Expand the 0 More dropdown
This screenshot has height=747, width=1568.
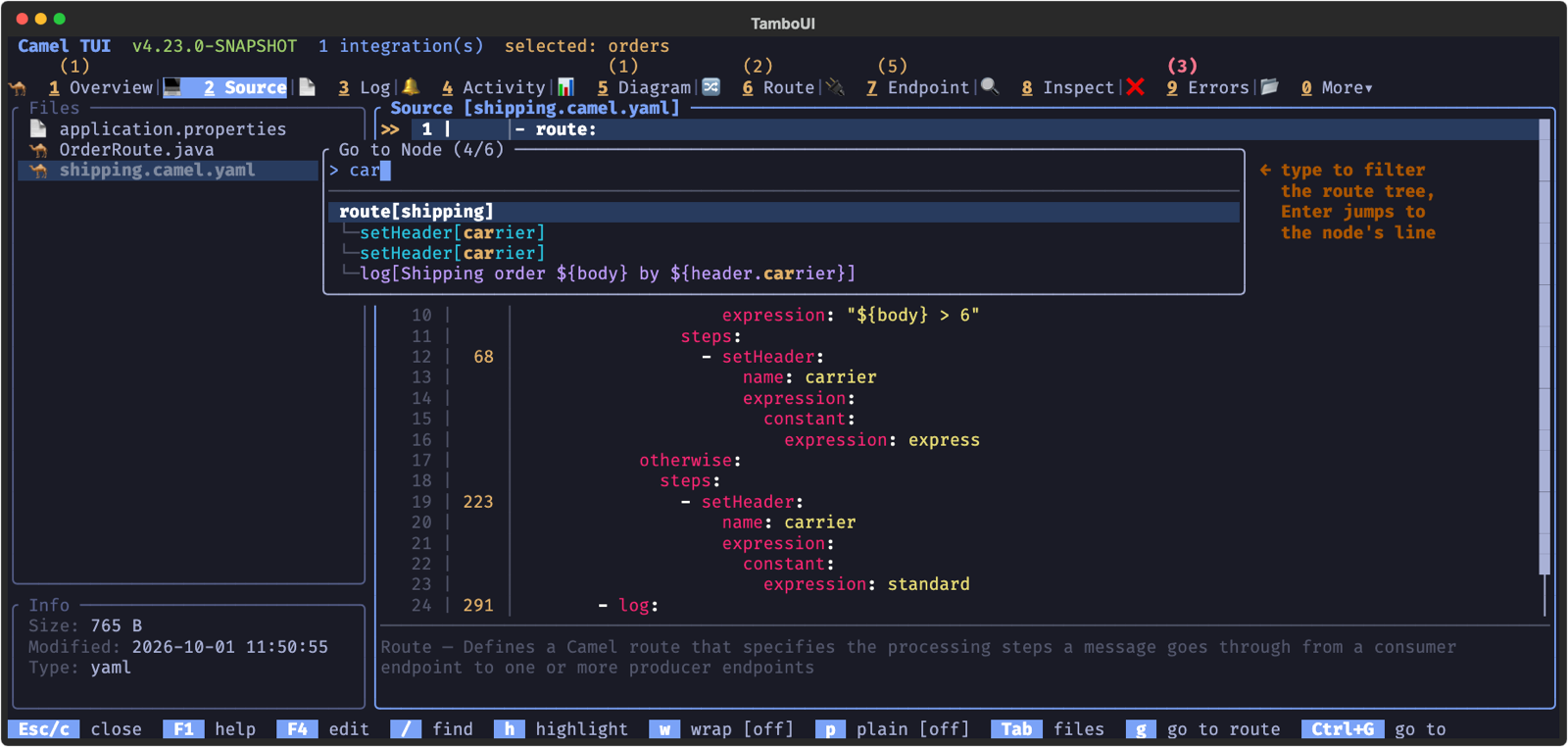coord(1337,88)
